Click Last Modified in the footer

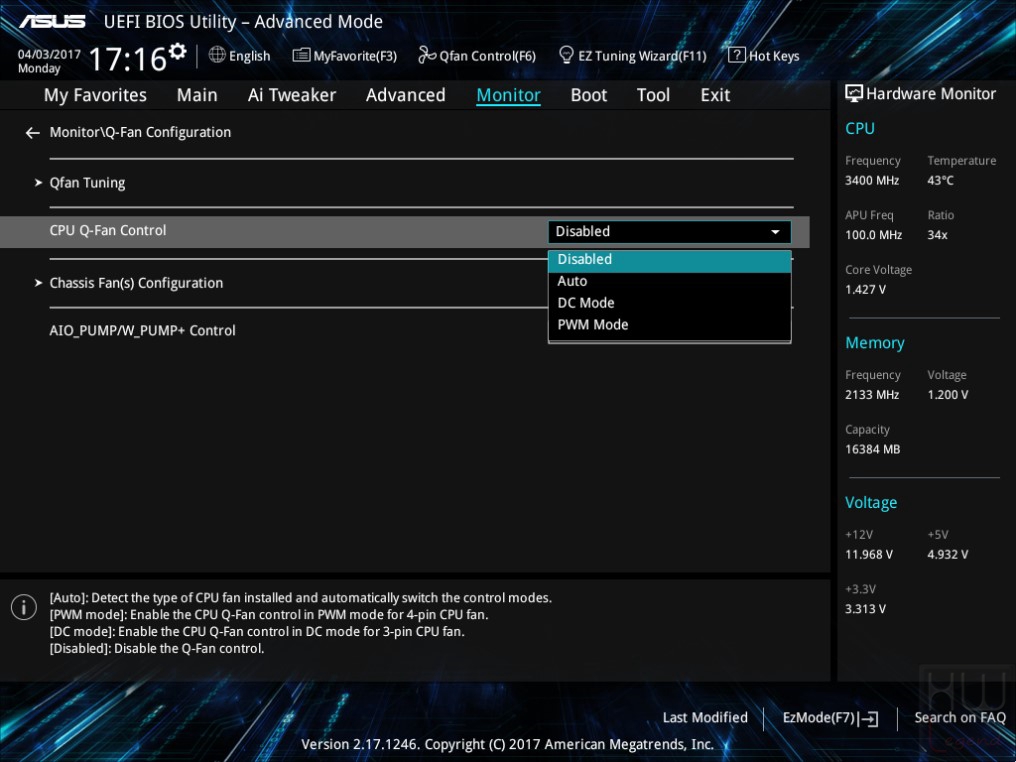[705, 717]
